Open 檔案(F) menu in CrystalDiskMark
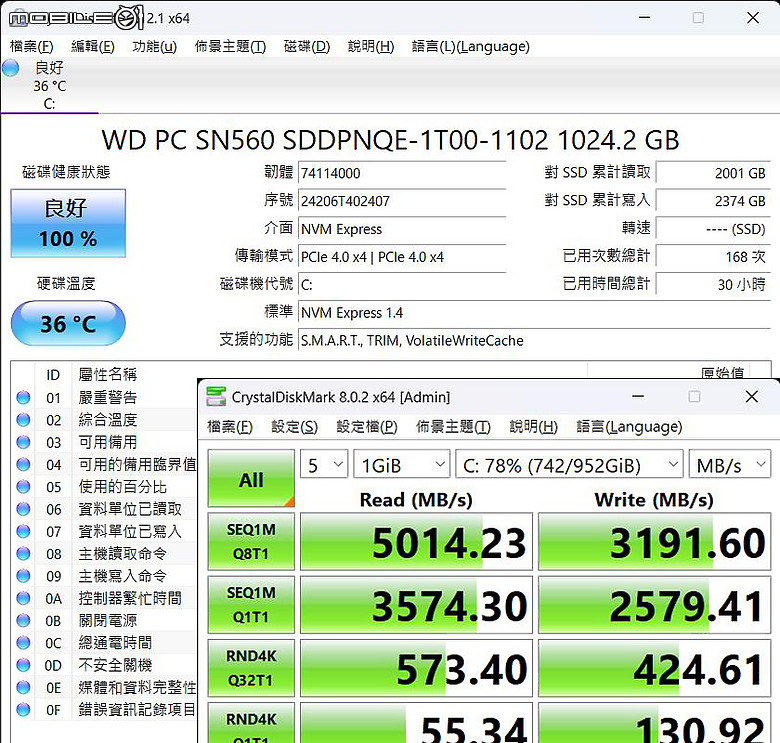The width and height of the screenshot is (780, 743). (229, 427)
